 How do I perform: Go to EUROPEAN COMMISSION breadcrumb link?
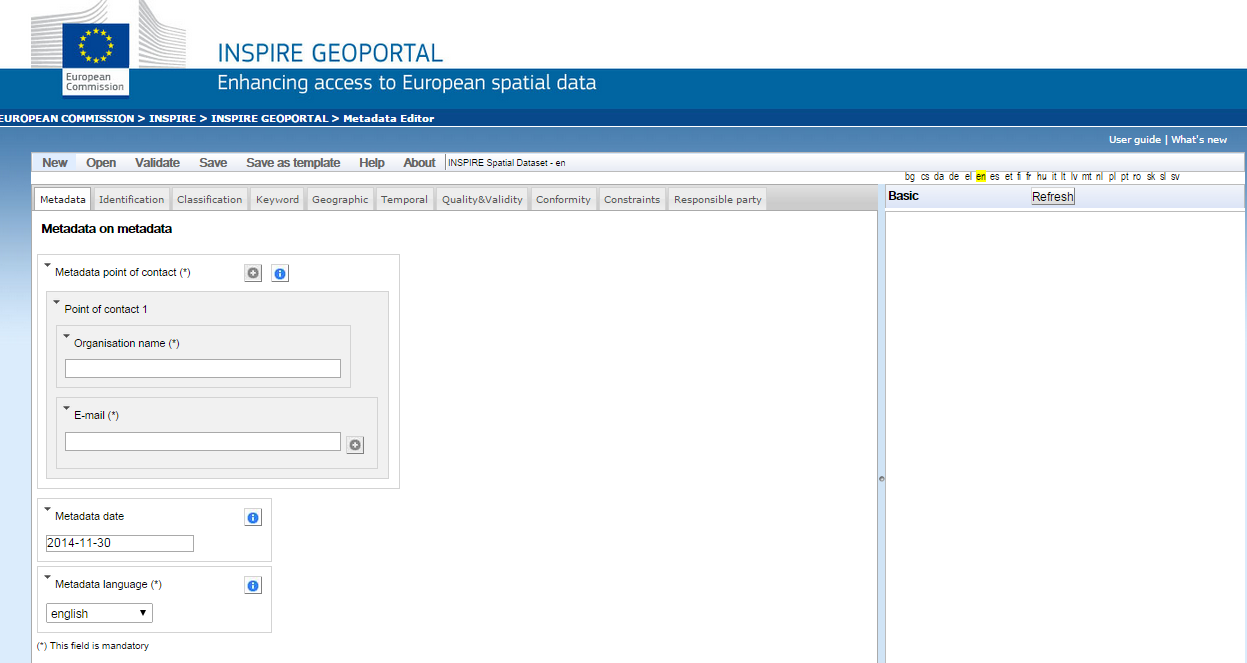click(66, 118)
